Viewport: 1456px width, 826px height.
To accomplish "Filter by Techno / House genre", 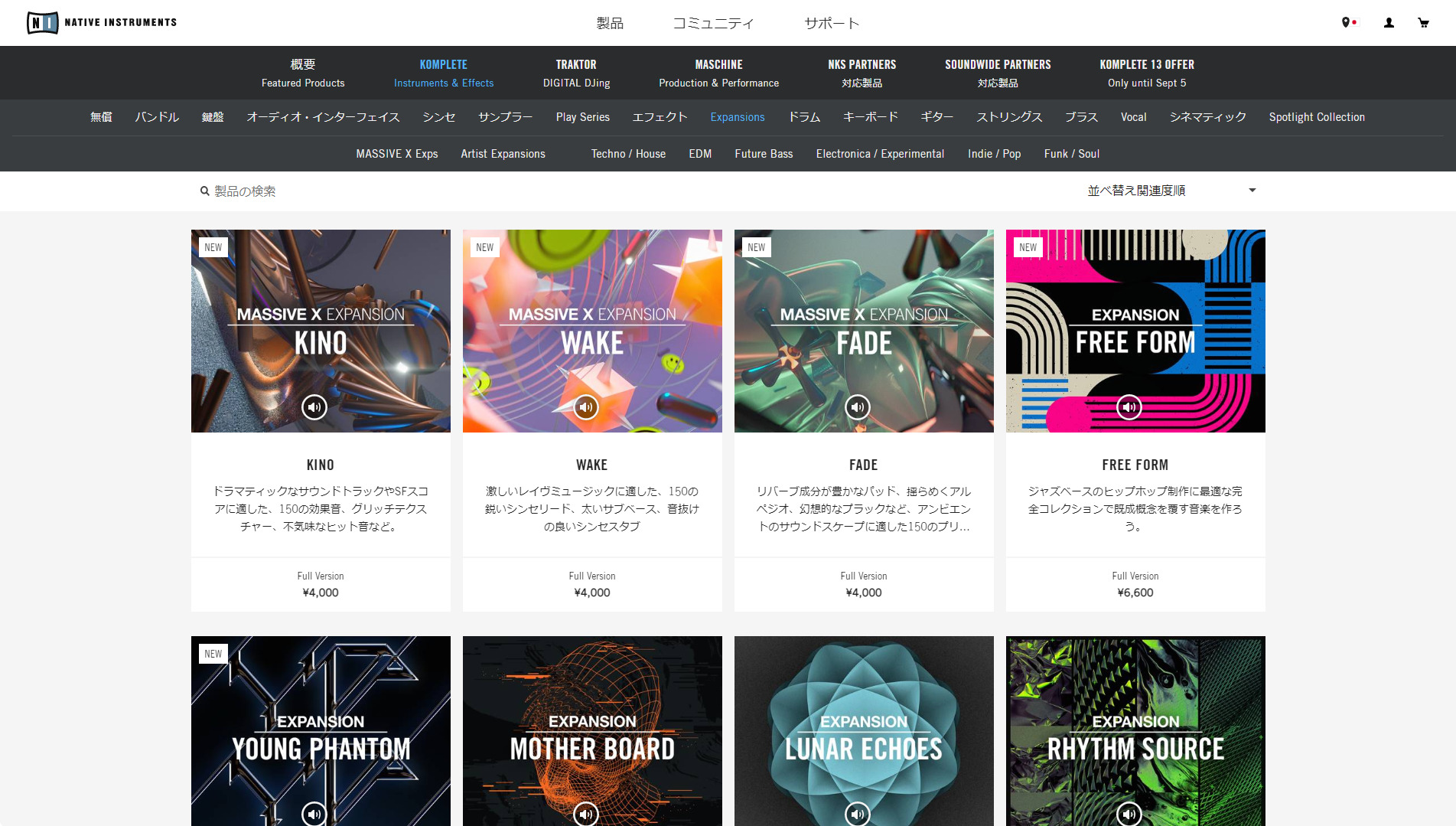I will point(628,154).
